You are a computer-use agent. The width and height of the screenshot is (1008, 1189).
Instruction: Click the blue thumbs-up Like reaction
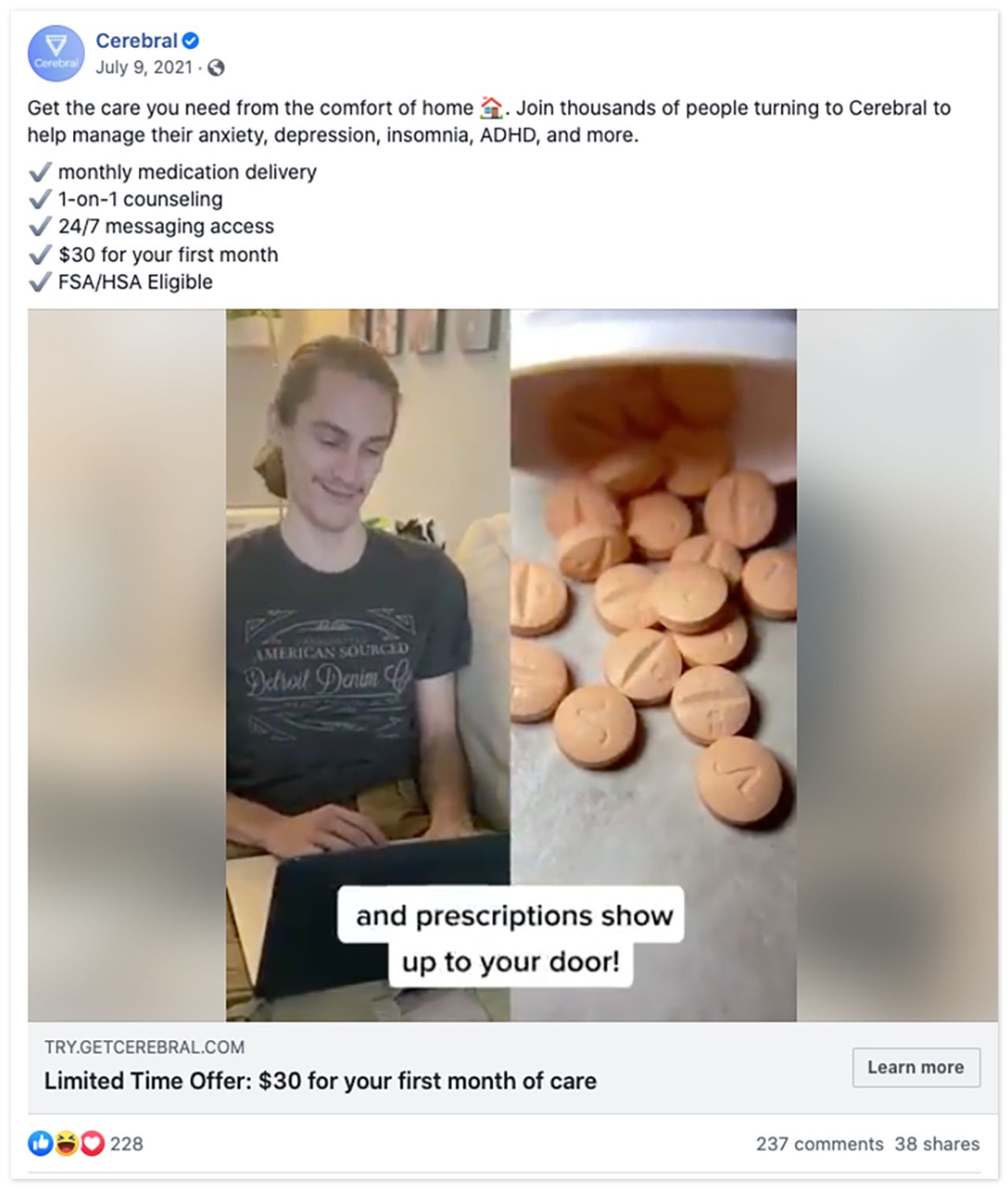(40, 1143)
